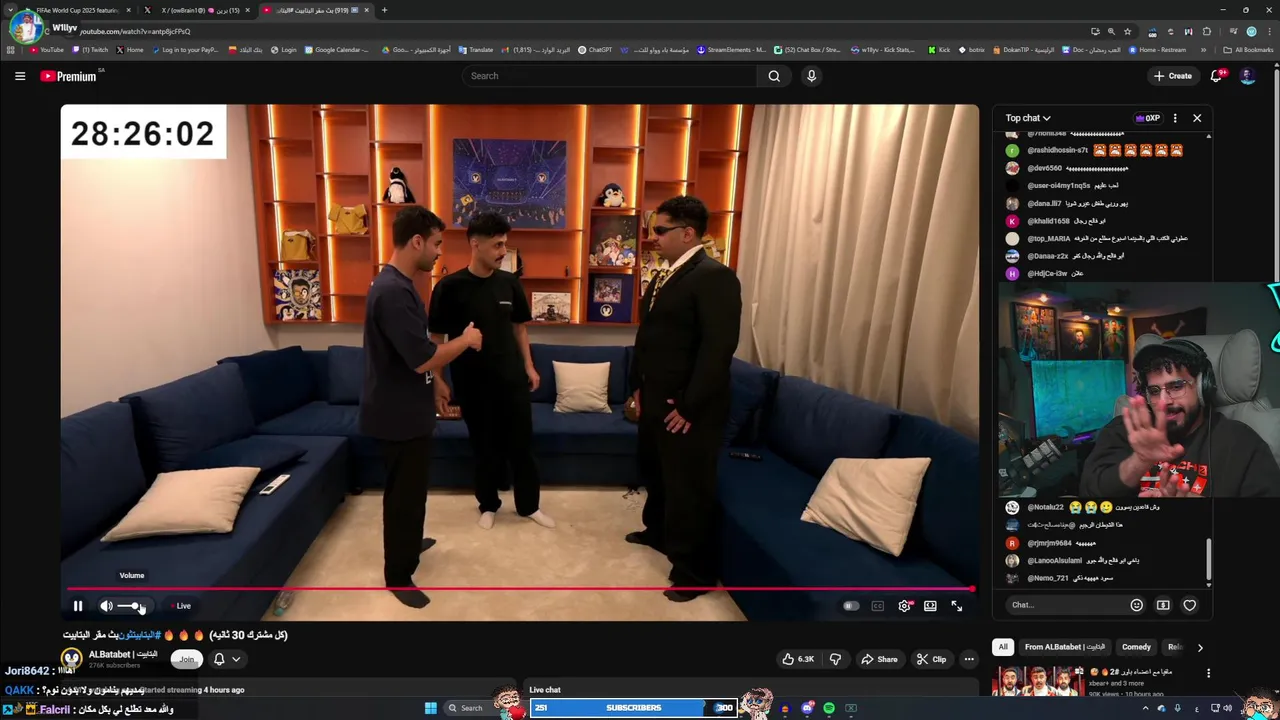Mute the video with speaker icon
The height and width of the screenshot is (720, 1280).
tap(106, 606)
